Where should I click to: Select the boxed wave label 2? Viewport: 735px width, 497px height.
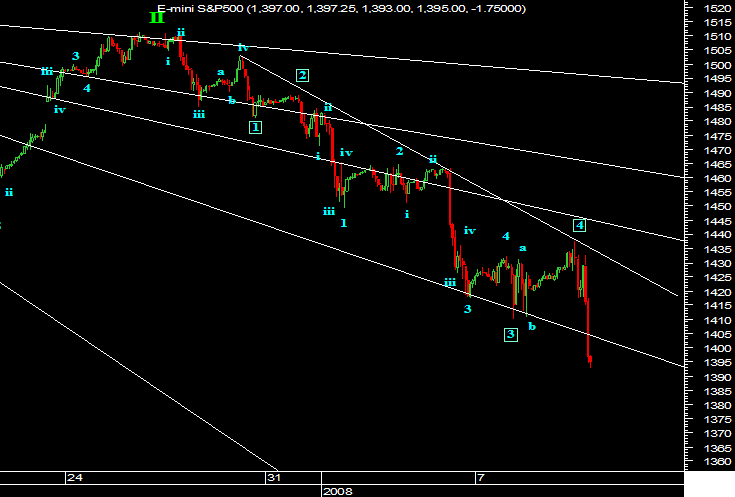click(302, 75)
